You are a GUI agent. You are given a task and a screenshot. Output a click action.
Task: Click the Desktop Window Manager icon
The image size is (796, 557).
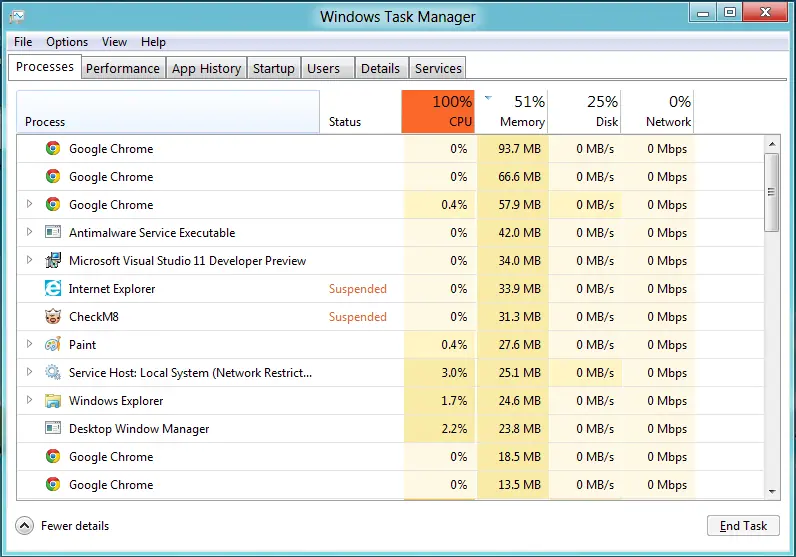53,429
